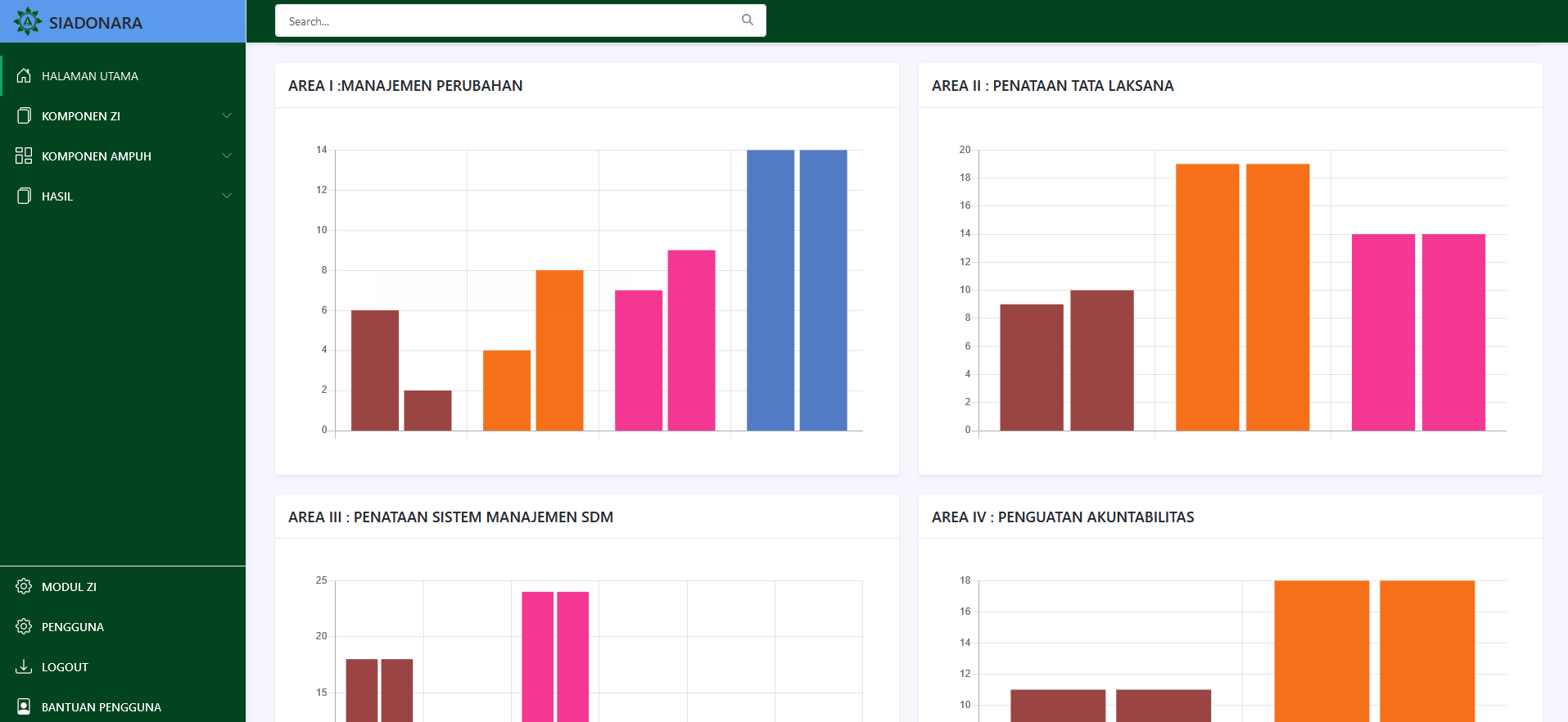Click AREA III : PENATAAN SISTEM MANAJEMEN SDM heading
This screenshot has width=1568, height=722.
(450, 517)
